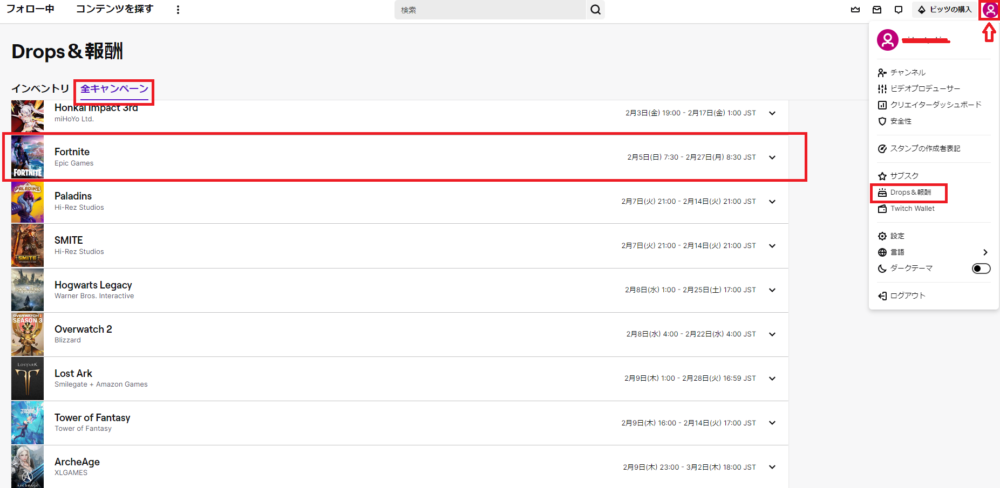
Task: Click ログアウト to log out
Action: pyautogui.click(x=907, y=296)
